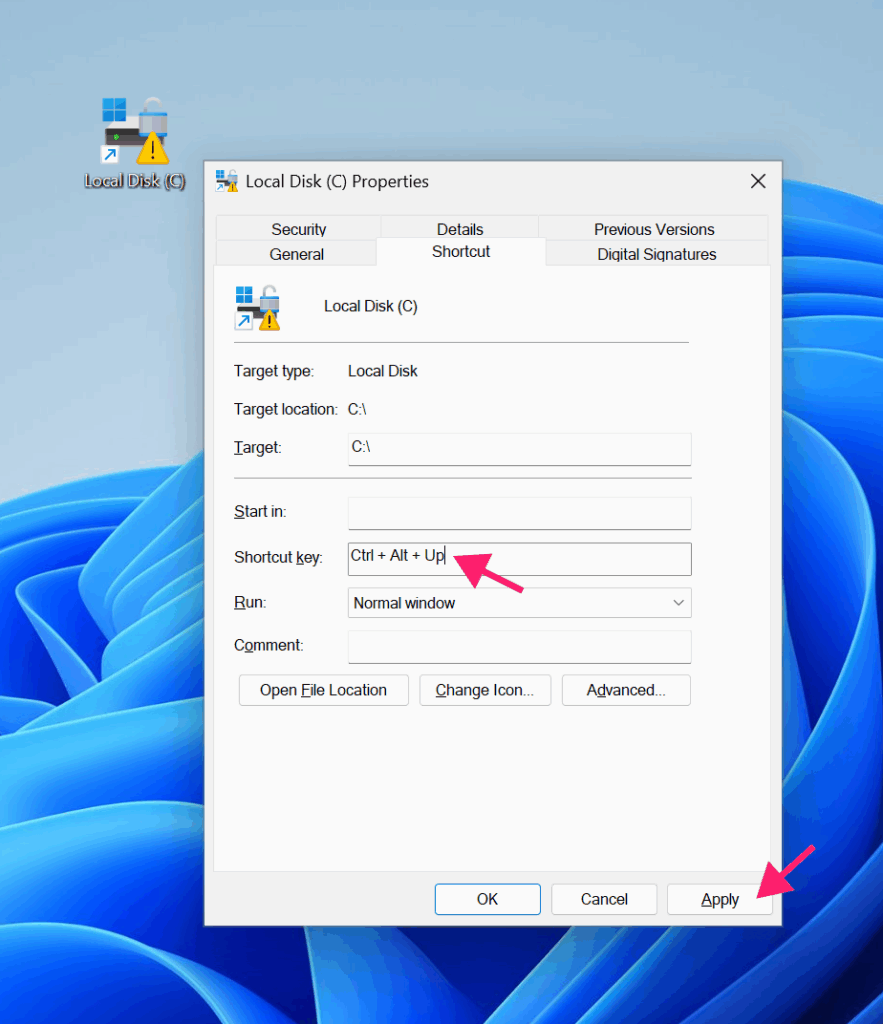Click the Comment label
Image resolution: width=883 pixels, height=1024 pixels.
coord(268,645)
